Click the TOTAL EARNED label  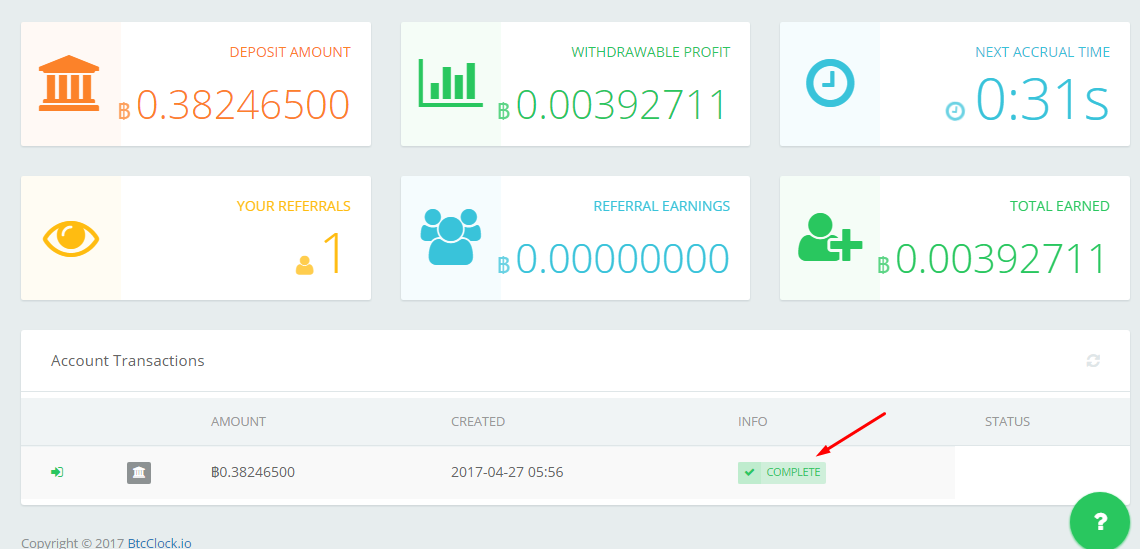(x=1060, y=207)
